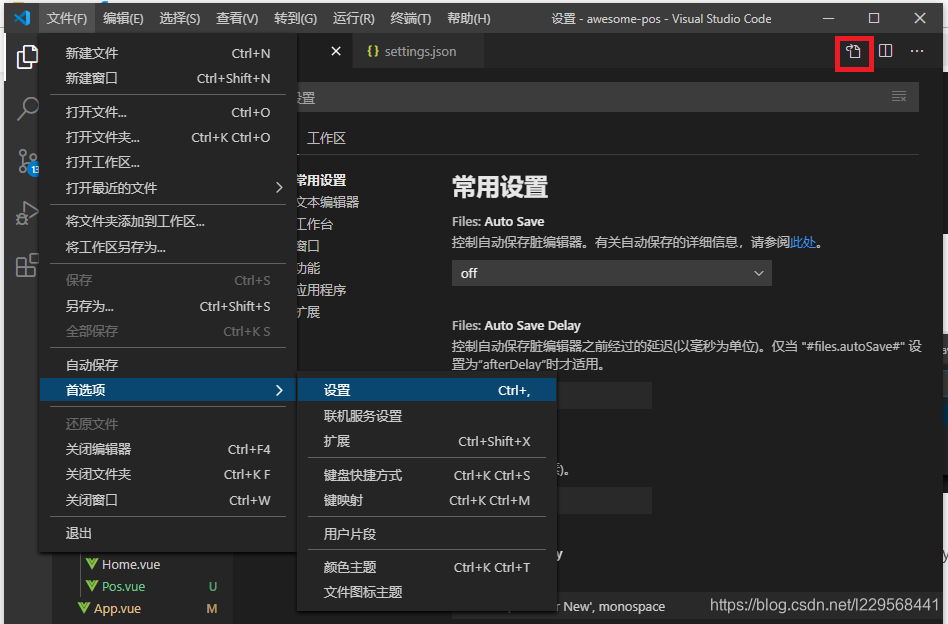948x624 pixels.
Task: Open the Extensions view in activity bar
Action: [x=27, y=265]
